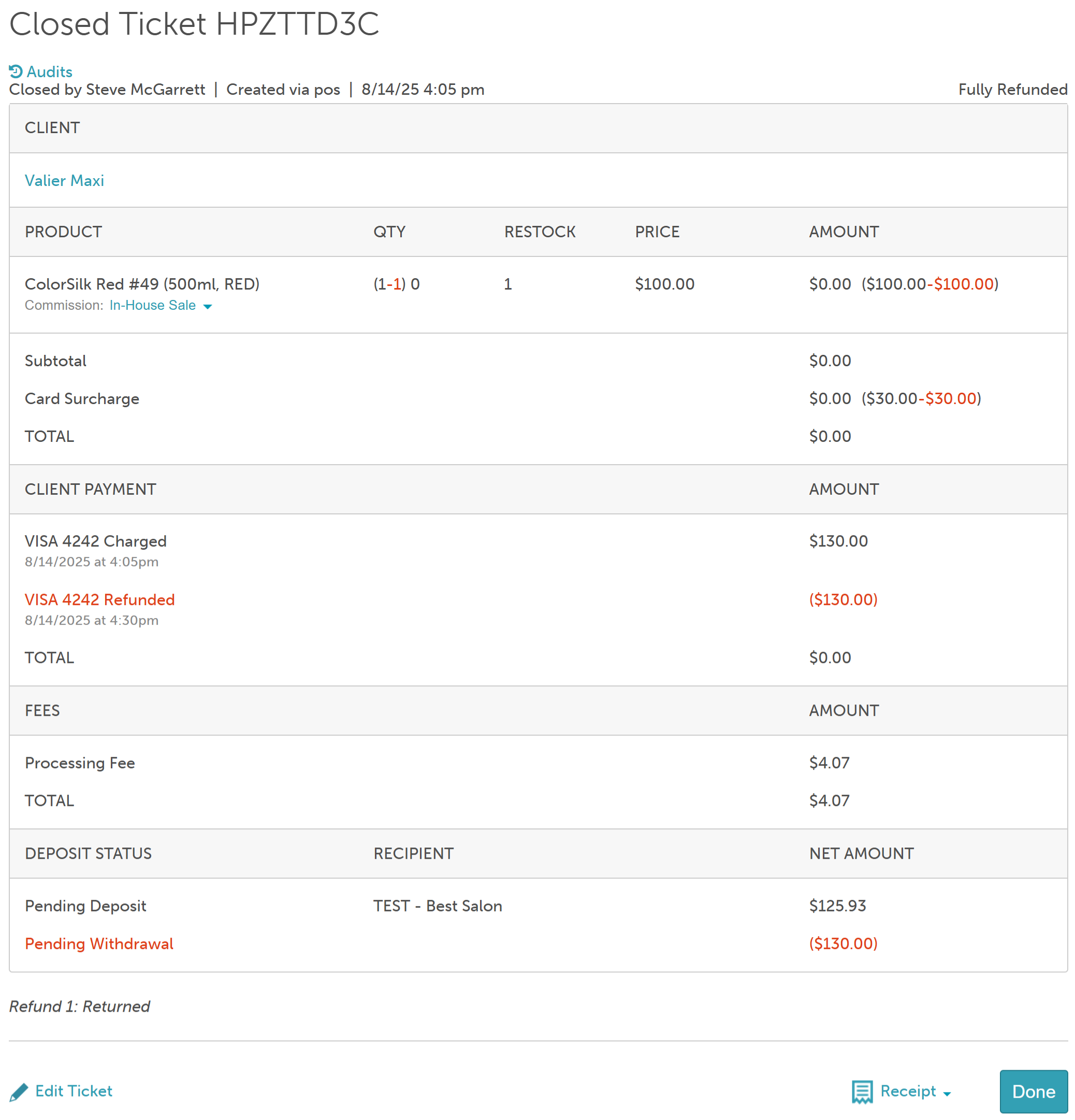Click the Audits history icon

tap(16, 71)
